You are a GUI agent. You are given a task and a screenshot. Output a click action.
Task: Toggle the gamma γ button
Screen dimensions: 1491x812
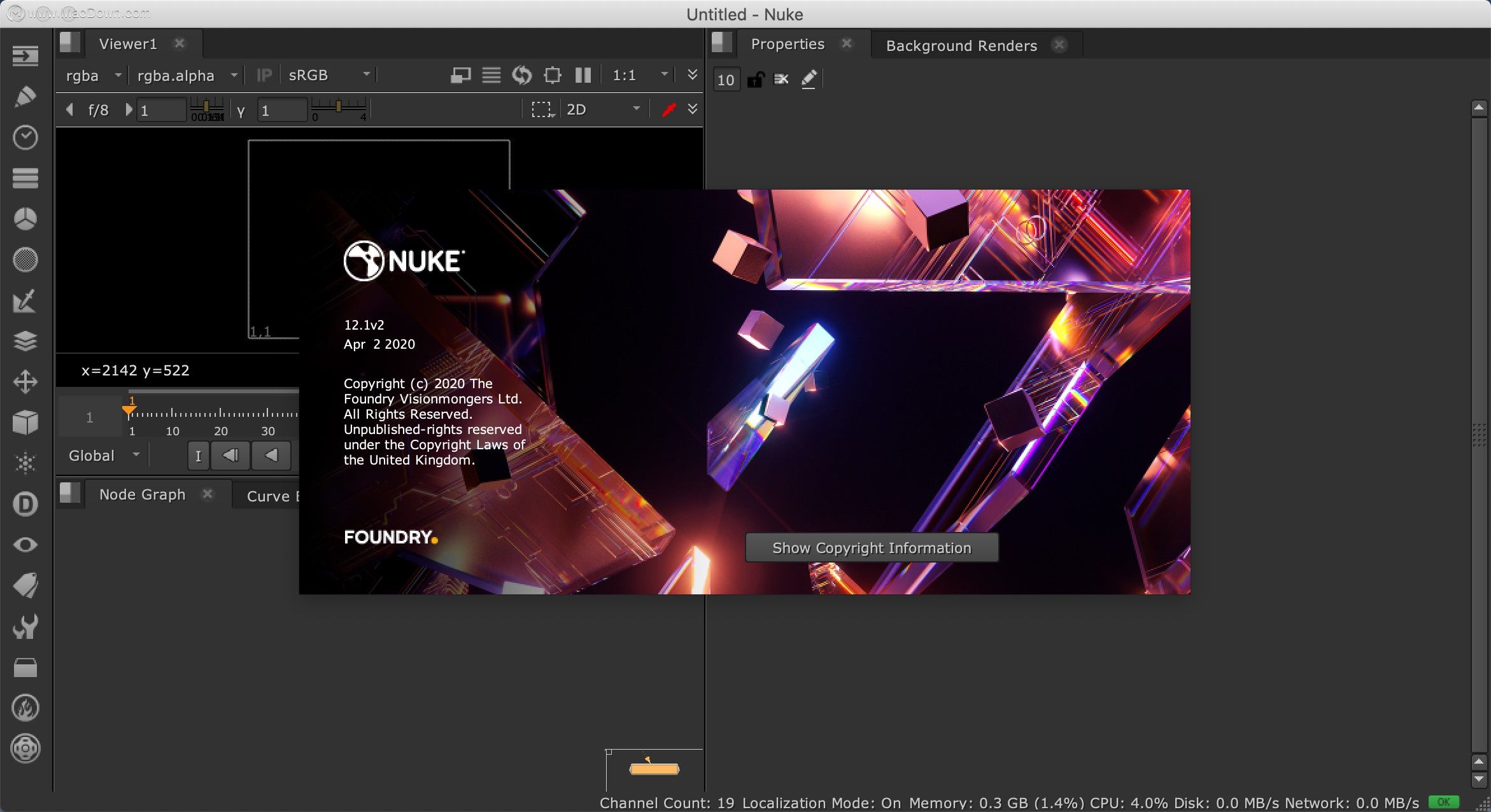tap(241, 111)
